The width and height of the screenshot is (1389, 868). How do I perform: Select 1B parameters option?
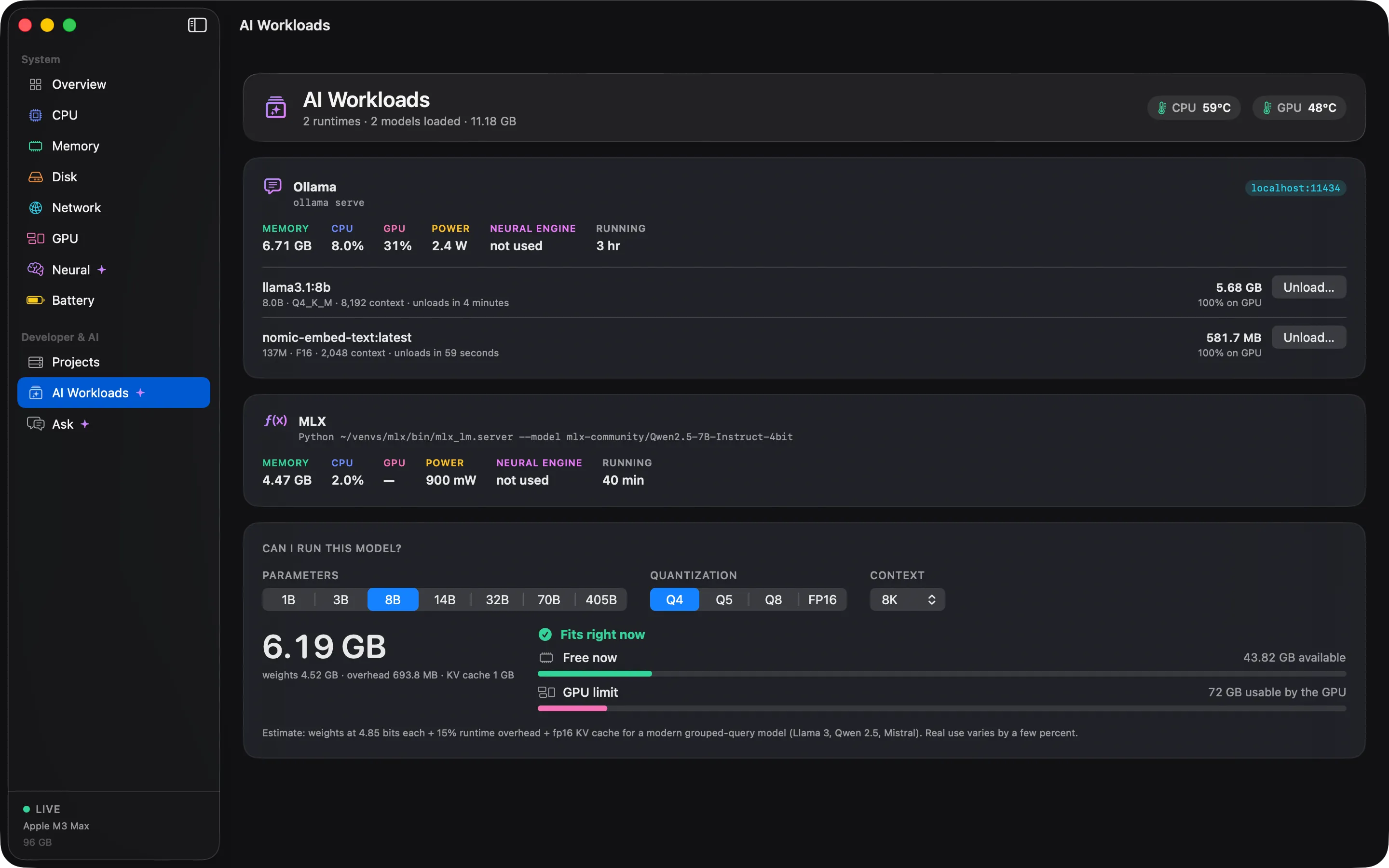288,599
